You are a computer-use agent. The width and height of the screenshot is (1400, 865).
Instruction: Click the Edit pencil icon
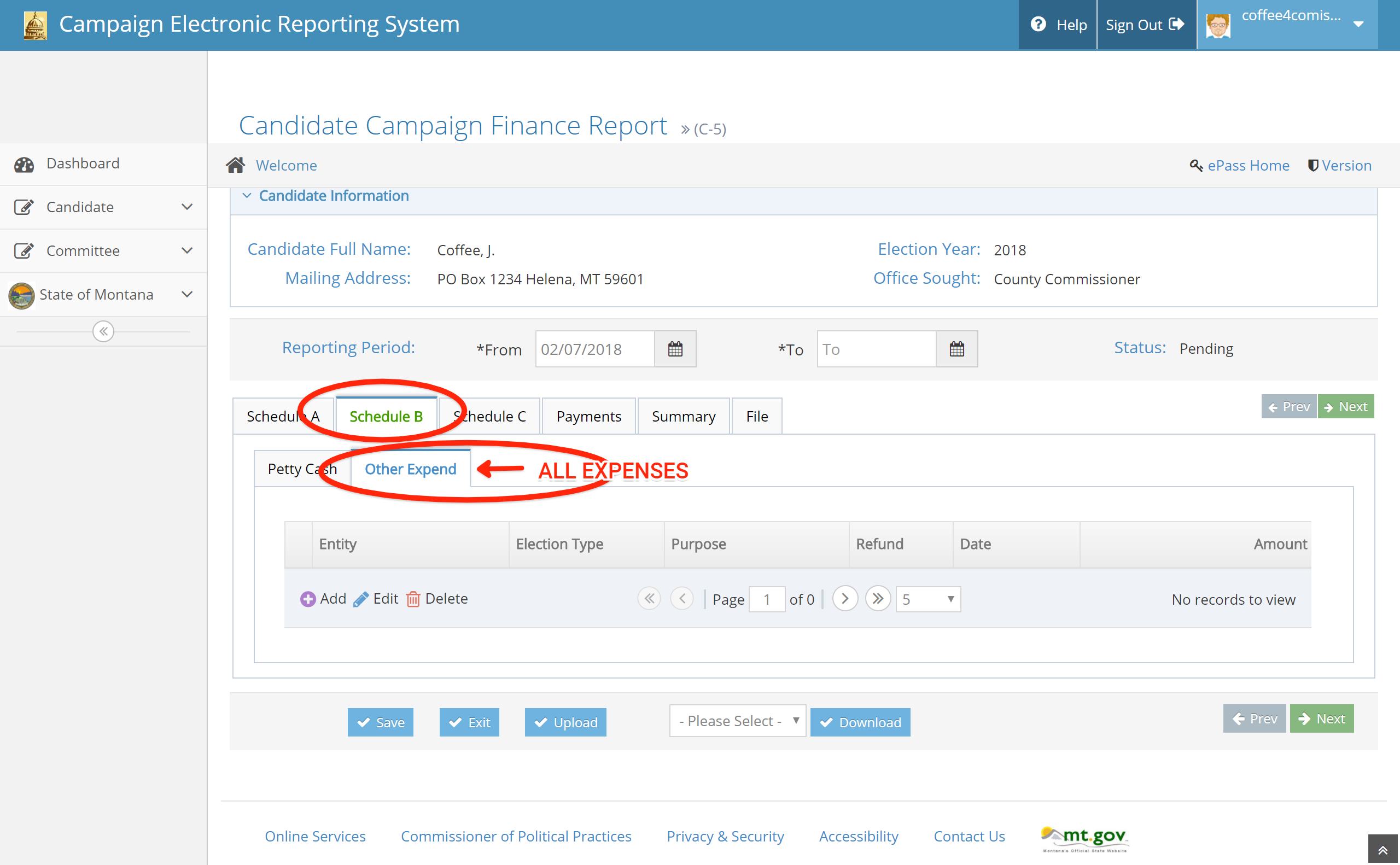coord(360,599)
